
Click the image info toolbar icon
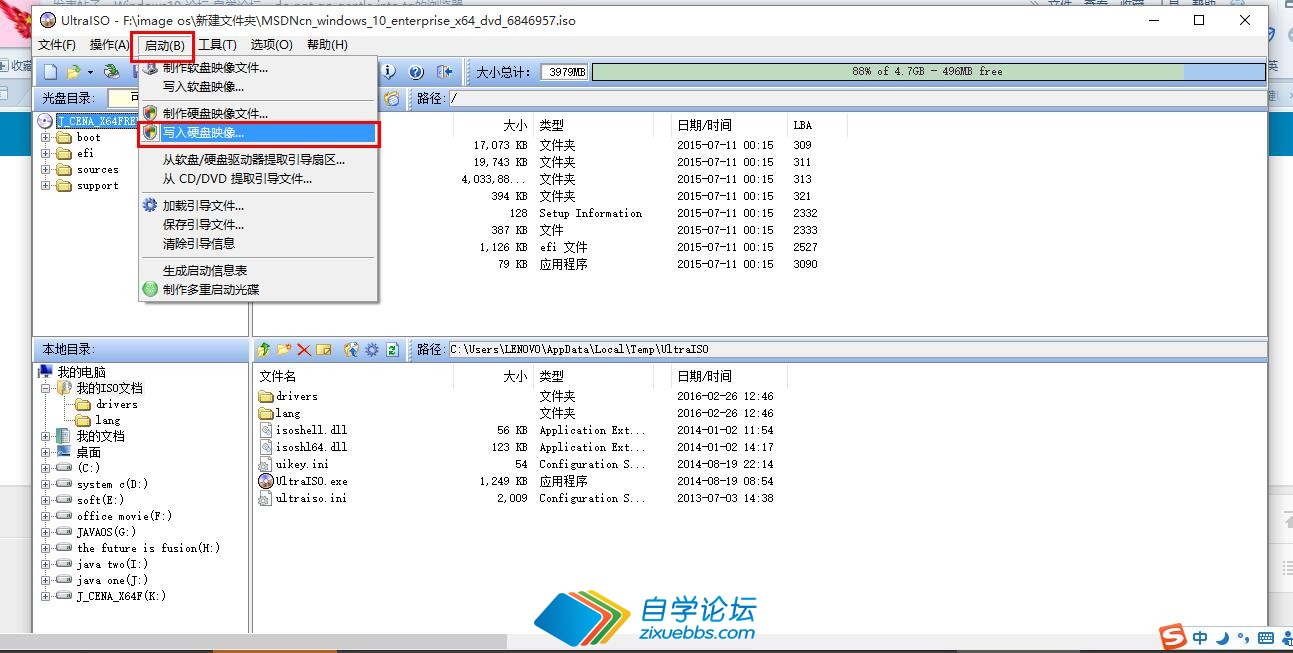pyautogui.click(x=389, y=72)
